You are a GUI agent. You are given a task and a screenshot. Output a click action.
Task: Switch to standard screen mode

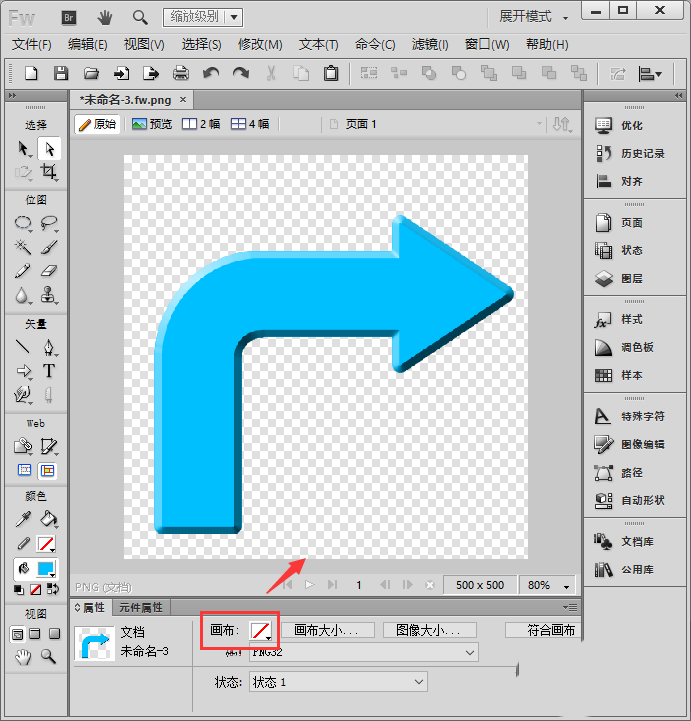[17, 634]
